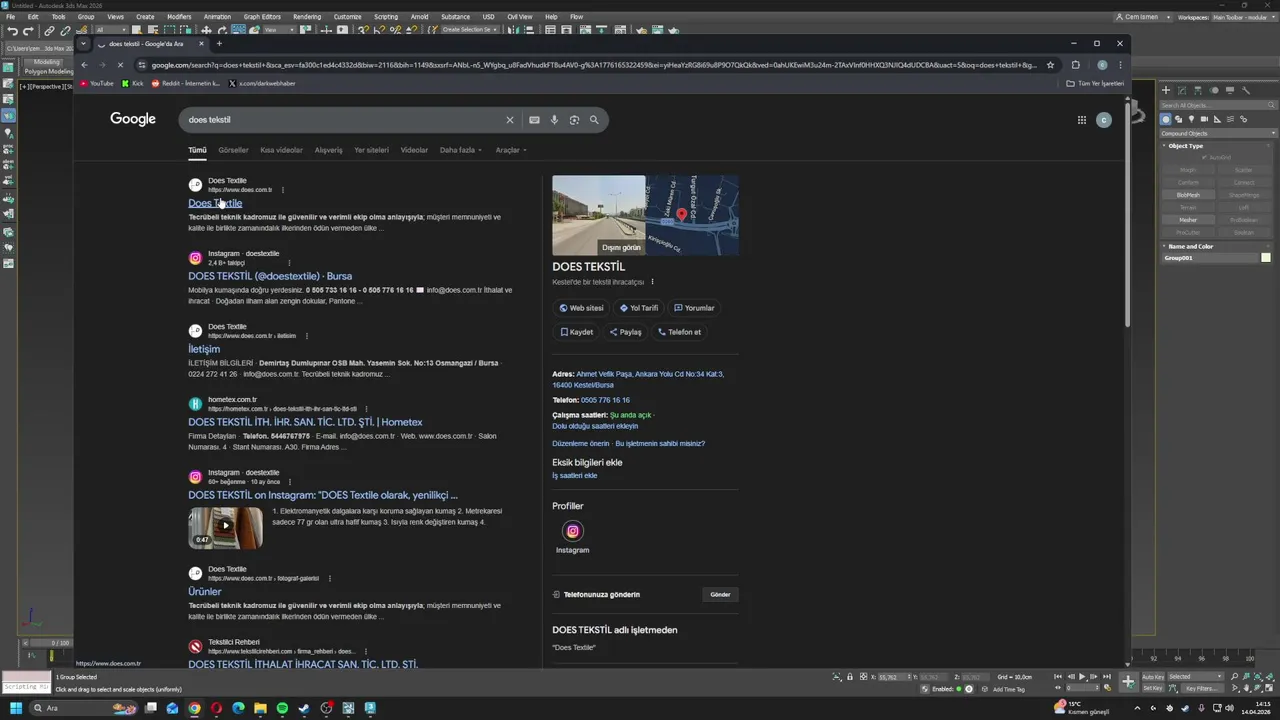Open the Does Tekstile search result link

[215, 203]
